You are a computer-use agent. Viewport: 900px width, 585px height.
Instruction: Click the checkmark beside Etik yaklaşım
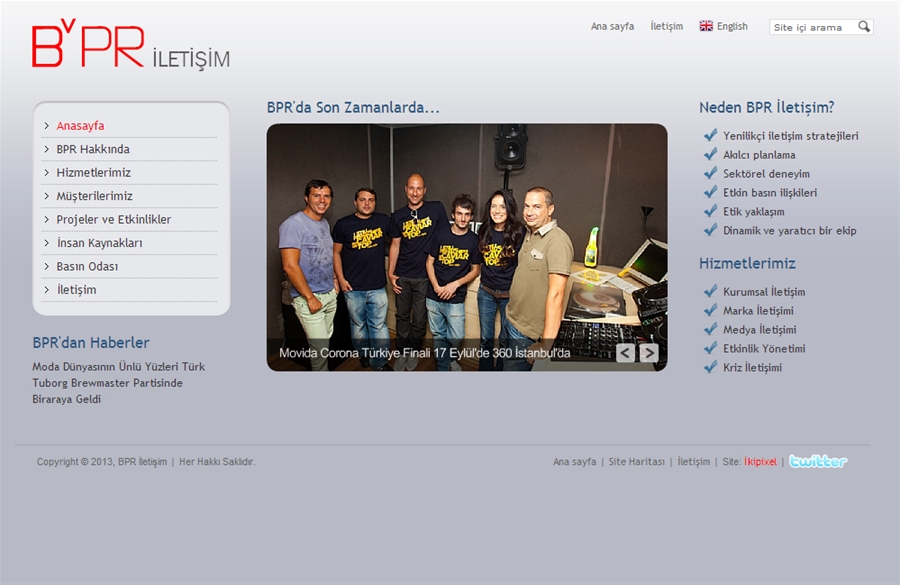[x=711, y=211]
